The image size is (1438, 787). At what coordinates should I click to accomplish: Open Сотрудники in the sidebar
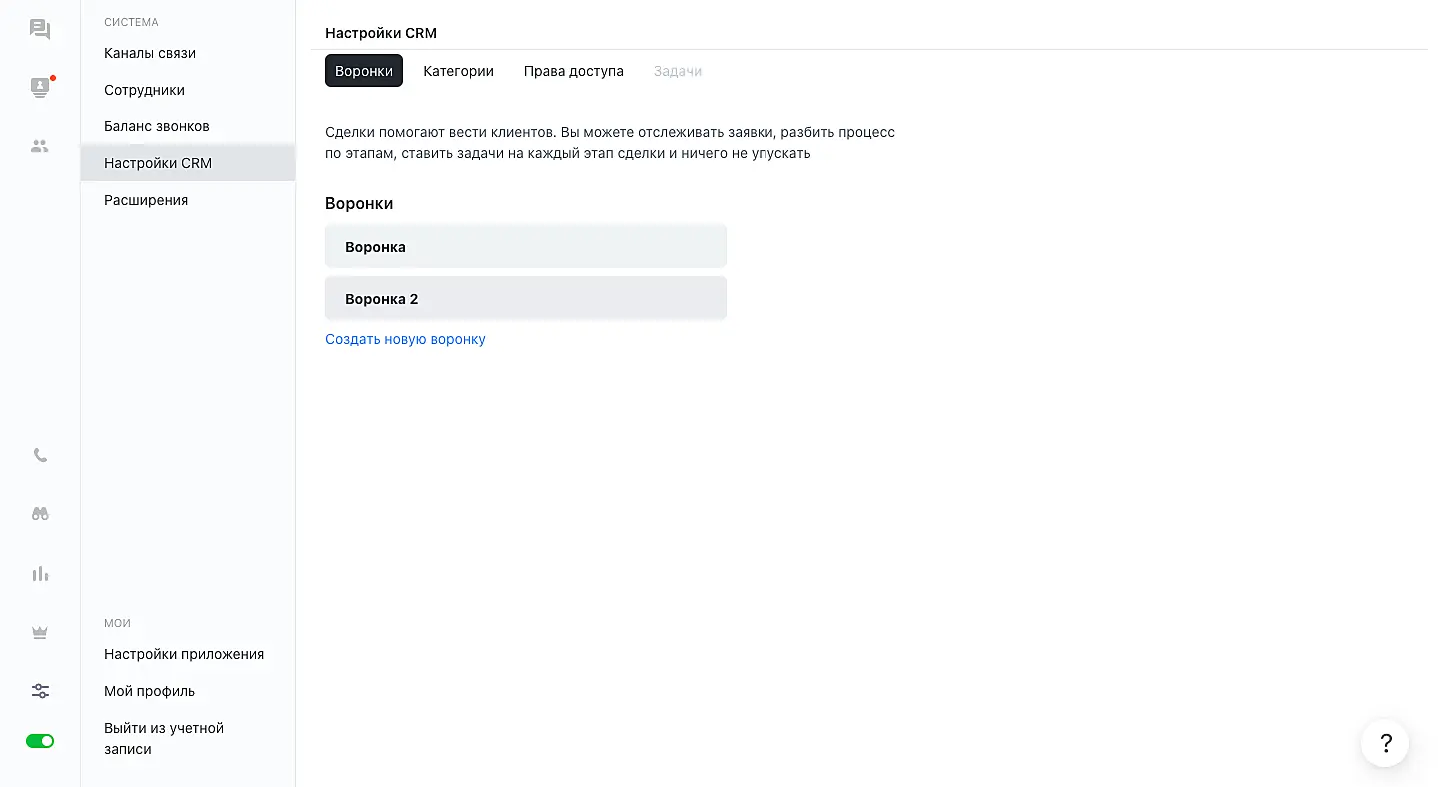(x=144, y=90)
